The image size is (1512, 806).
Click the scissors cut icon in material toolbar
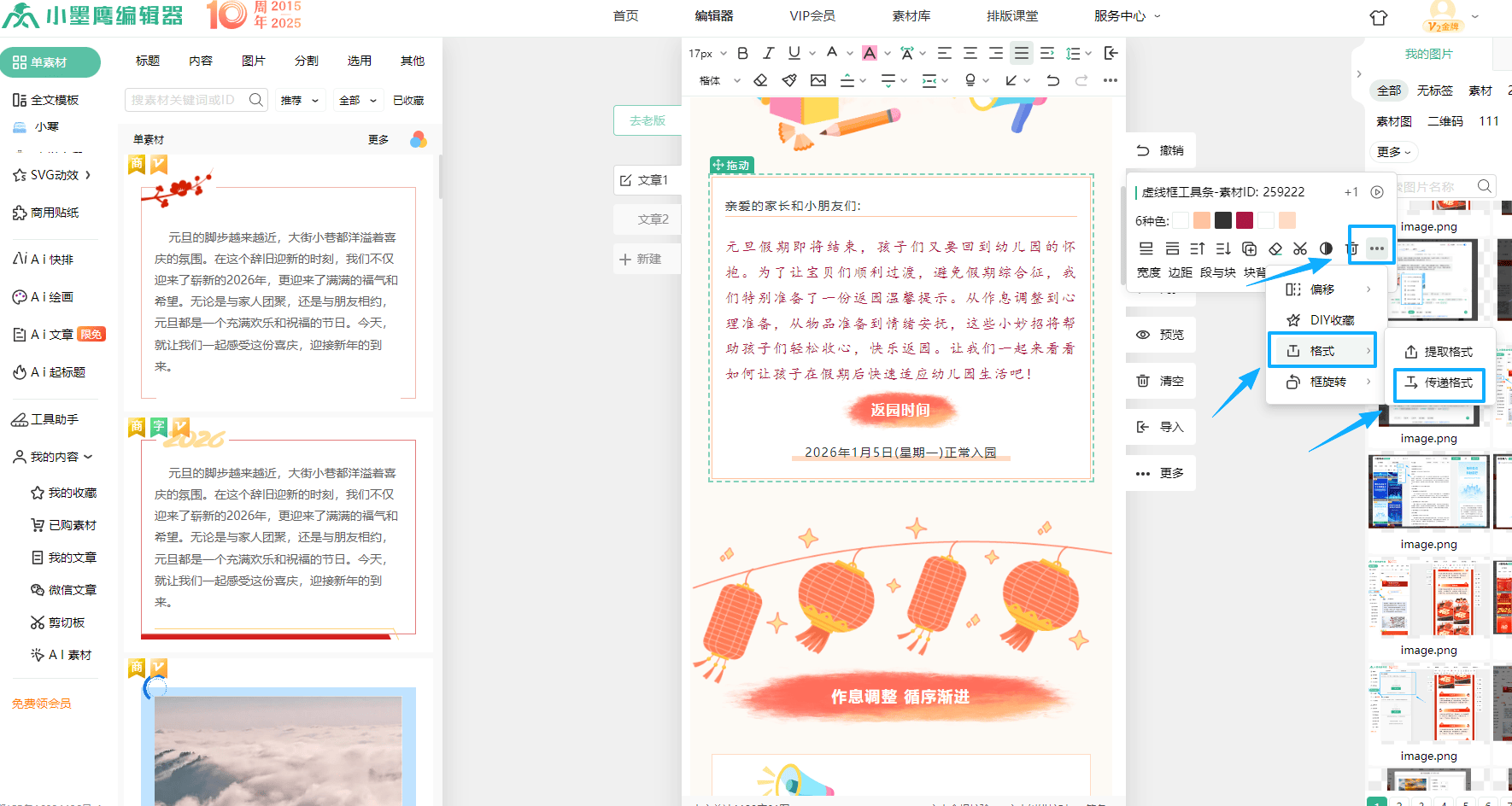tap(1300, 248)
